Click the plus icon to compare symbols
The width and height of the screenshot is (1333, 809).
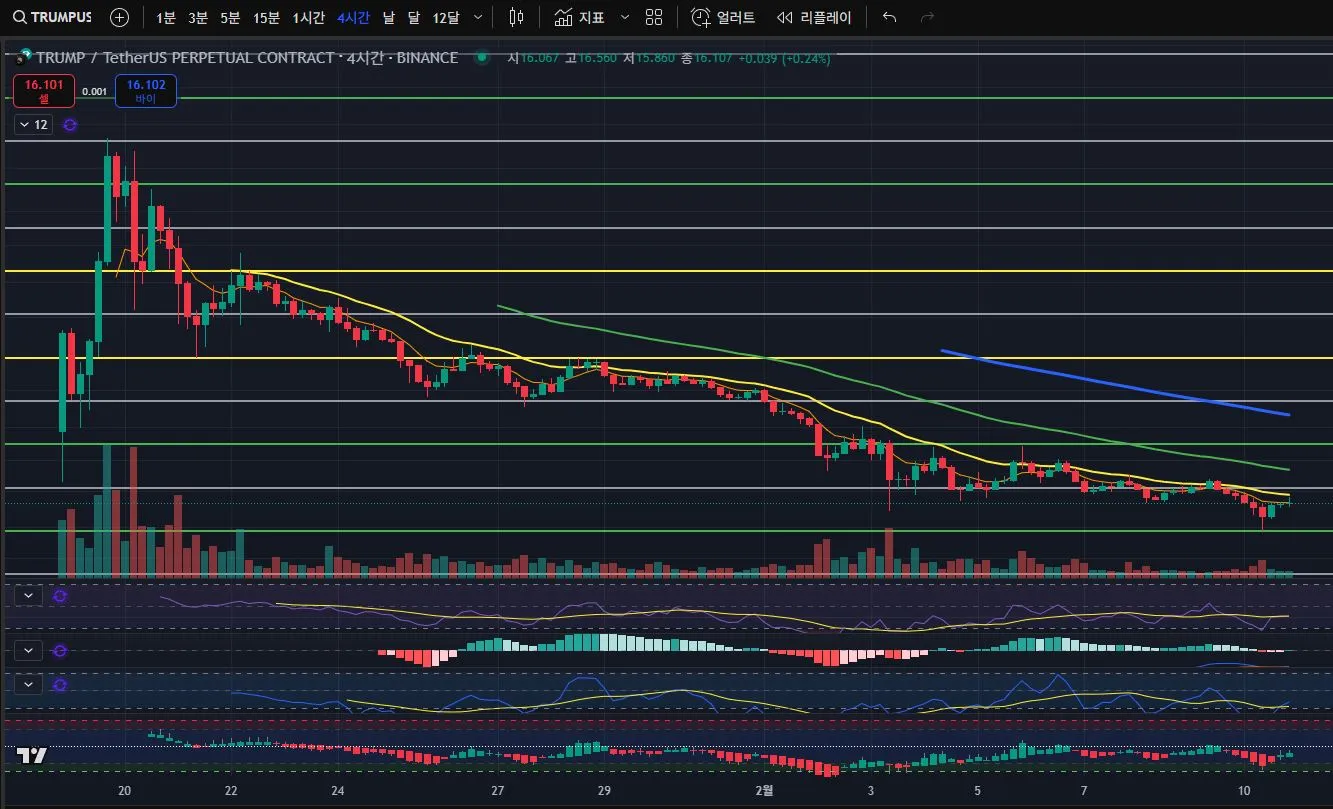point(119,17)
